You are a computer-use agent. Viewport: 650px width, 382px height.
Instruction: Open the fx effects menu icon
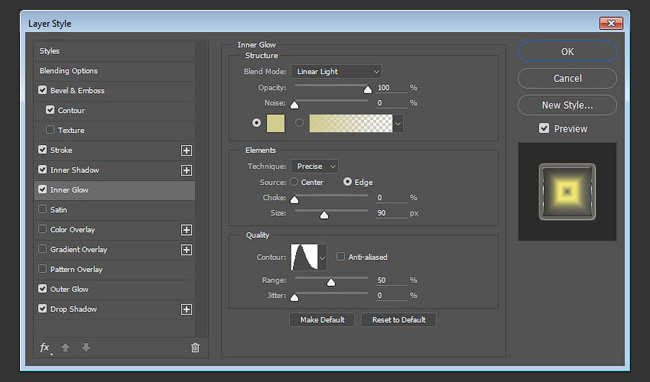click(45, 348)
